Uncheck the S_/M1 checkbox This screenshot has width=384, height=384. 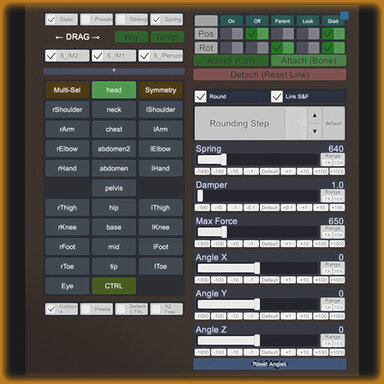pyautogui.click(x=114, y=56)
